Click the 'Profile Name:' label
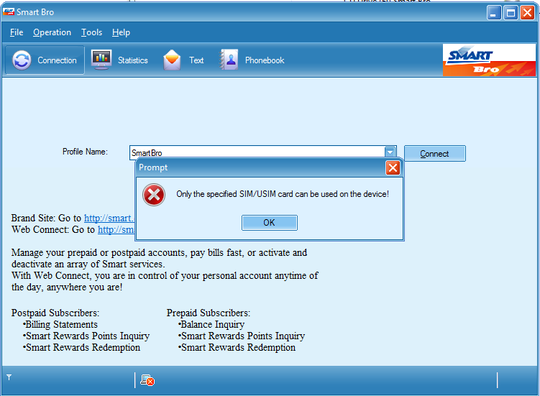Screen dimensions: 540x396 [x=85, y=152]
